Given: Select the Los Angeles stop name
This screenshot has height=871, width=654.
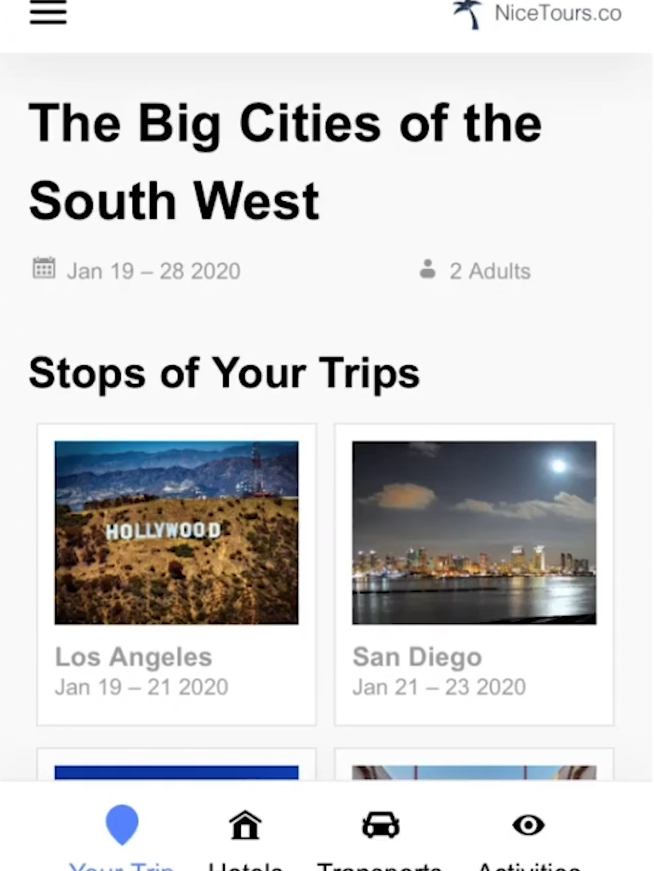Looking at the screenshot, I should pos(133,657).
